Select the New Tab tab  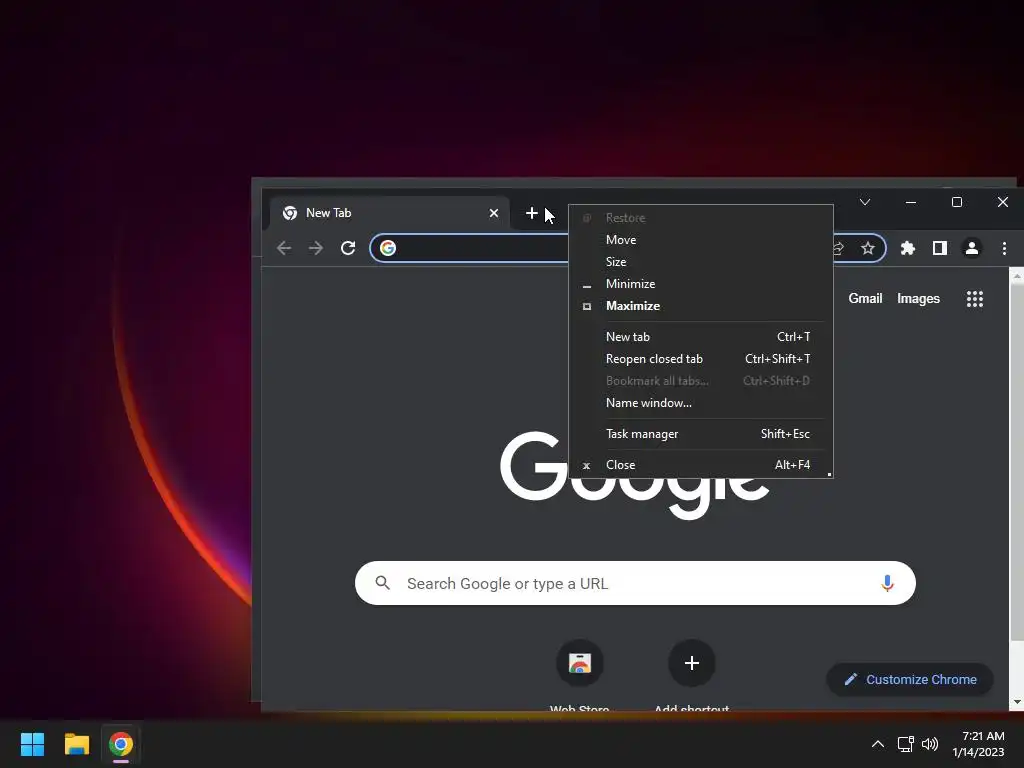click(390, 213)
